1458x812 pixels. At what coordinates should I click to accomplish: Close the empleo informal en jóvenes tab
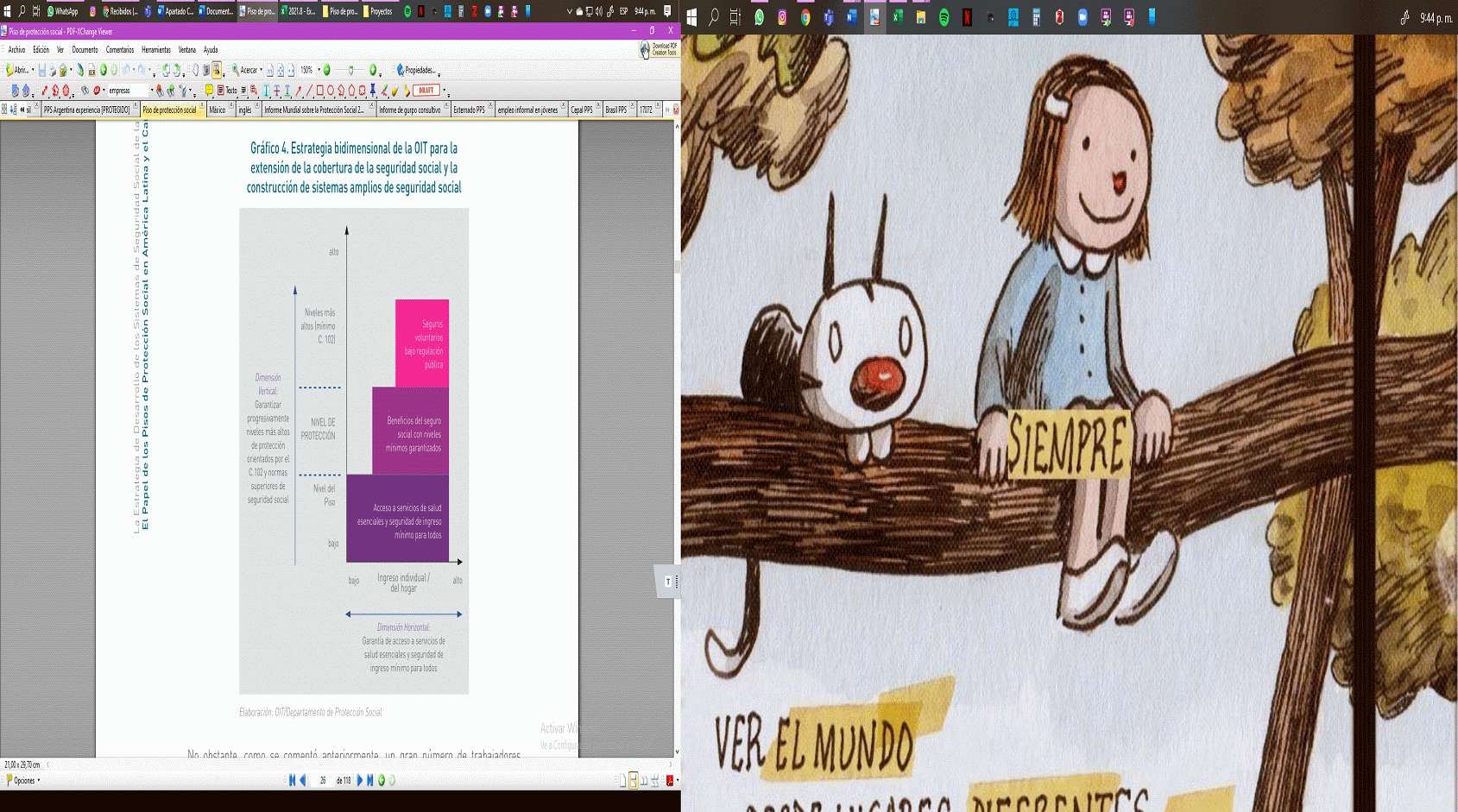tap(564, 106)
